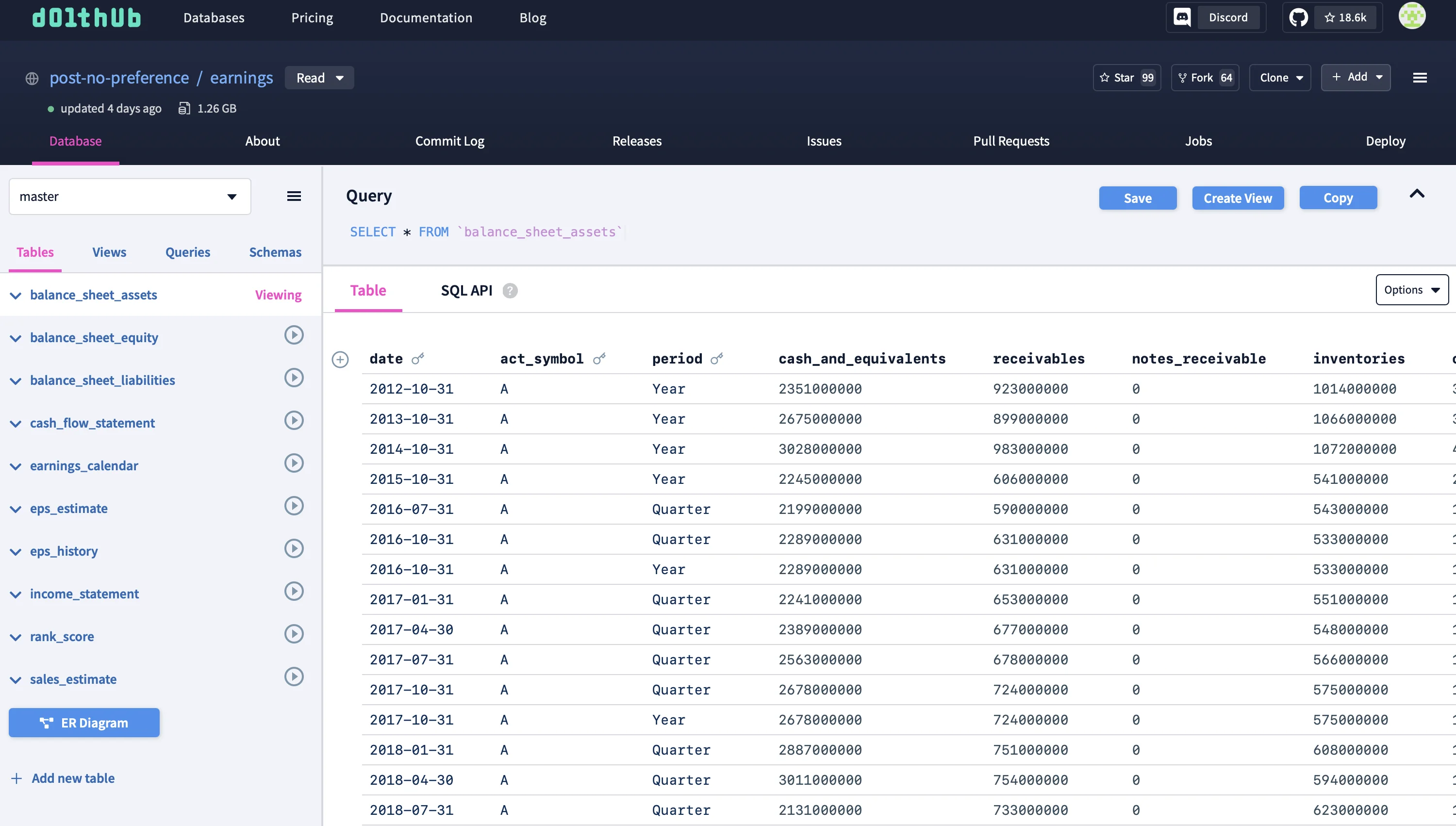Open the ER Diagram
1456x826 pixels.
pos(84,723)
